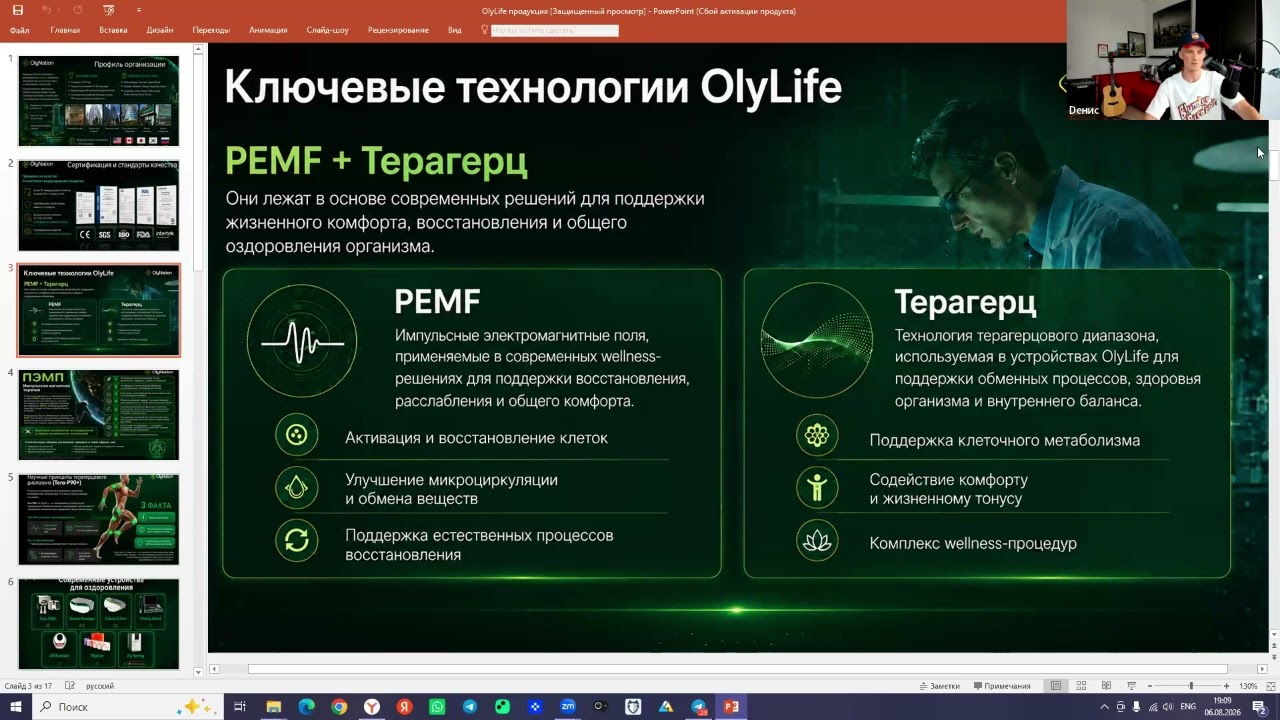This screenshot has width=1280, height=720.
Task: Switch to the Вставка ribbon tab
Action: click(113, 30)
